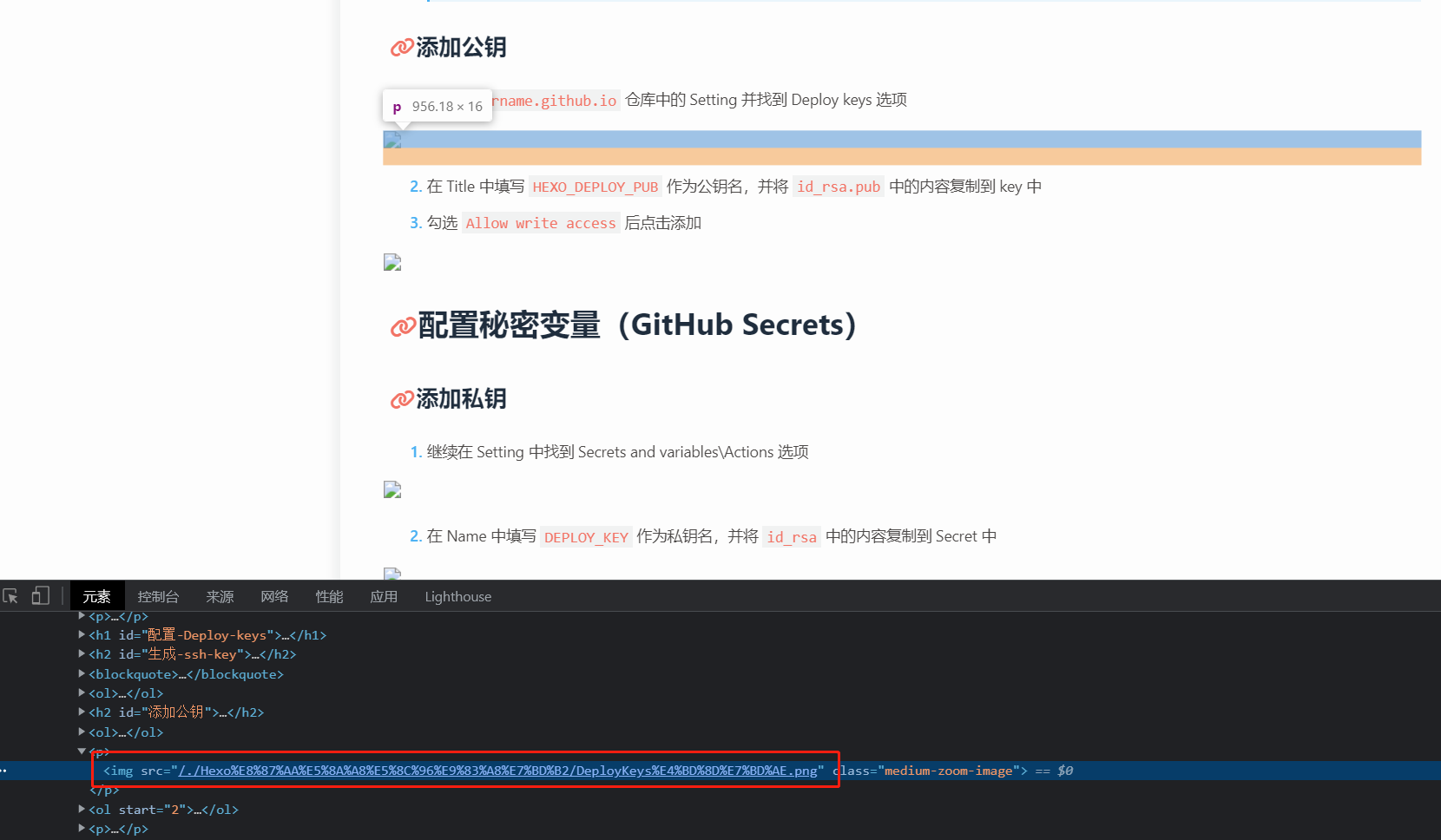Click the anchor link icon beside 添加公钥

pos(400,47)
